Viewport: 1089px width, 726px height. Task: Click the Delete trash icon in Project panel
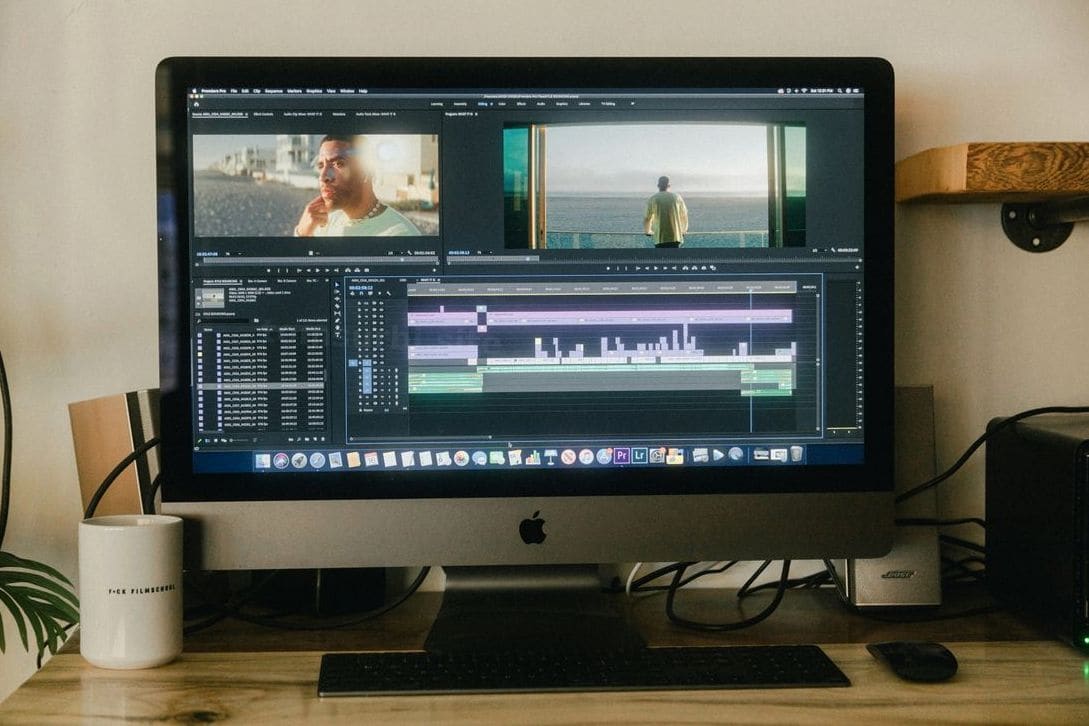point(323,439)
